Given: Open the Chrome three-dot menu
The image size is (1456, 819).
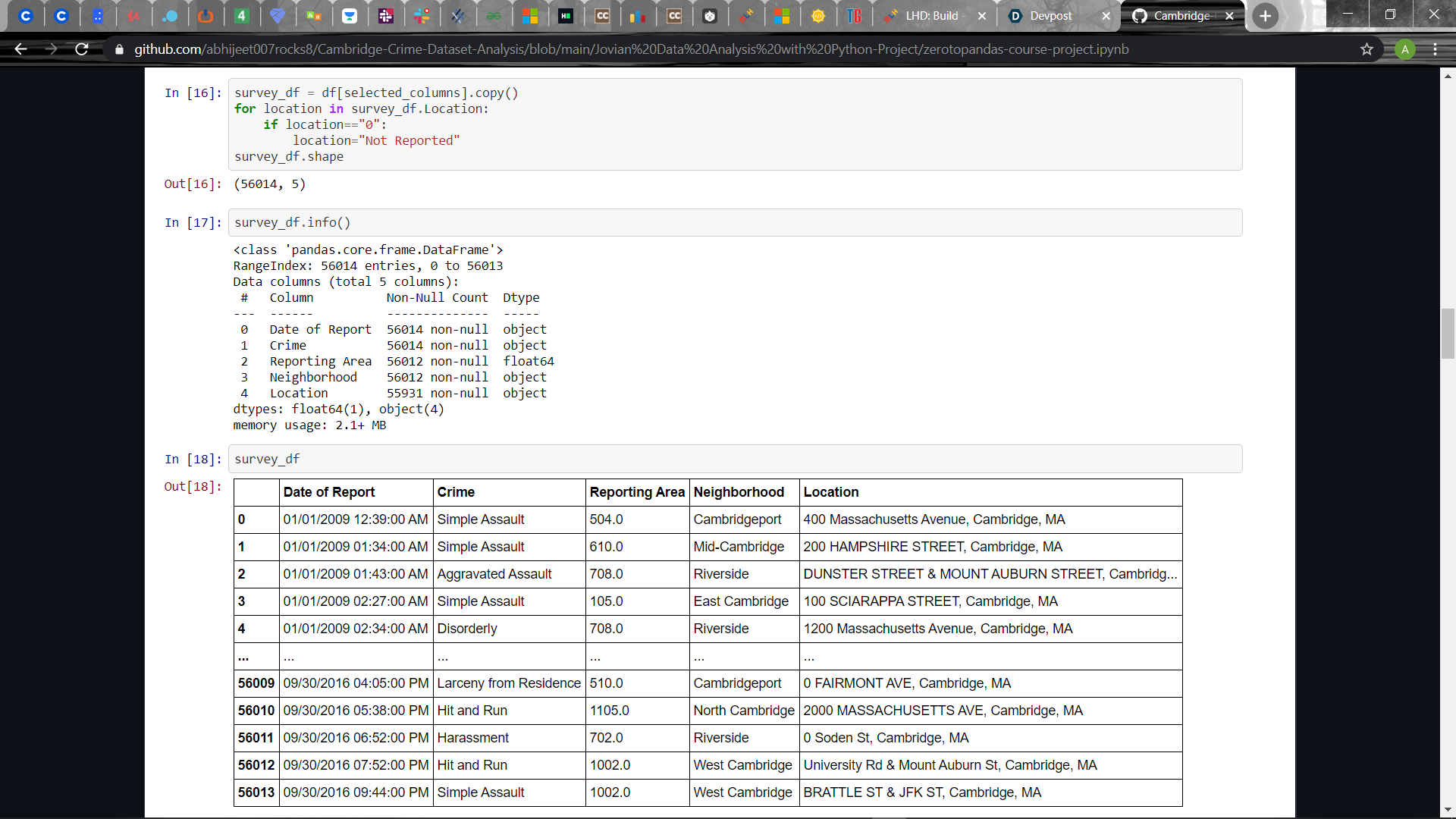Looking at the screenshot, I should click(1435, 49).
